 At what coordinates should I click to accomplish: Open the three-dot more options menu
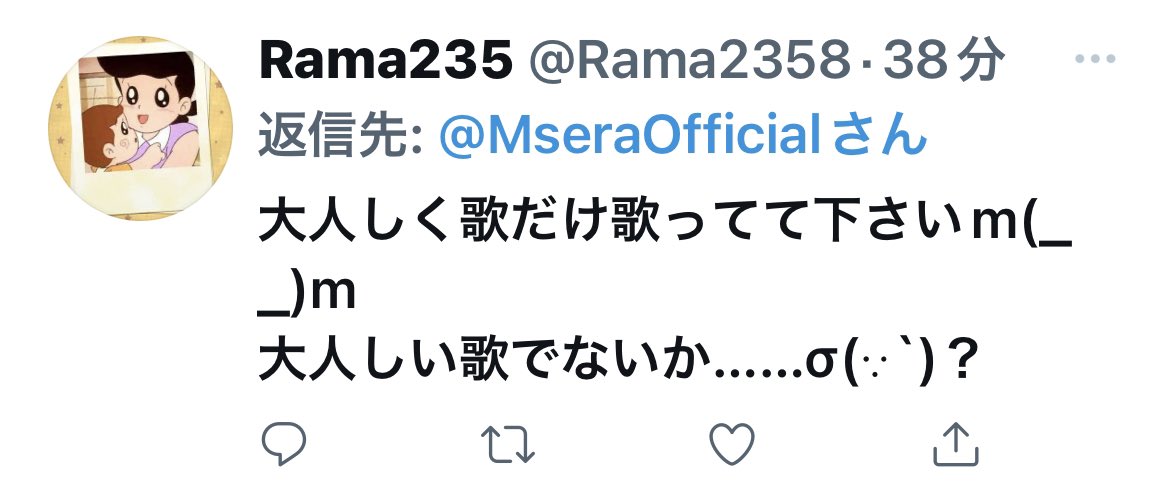[x=1095, y=58]
